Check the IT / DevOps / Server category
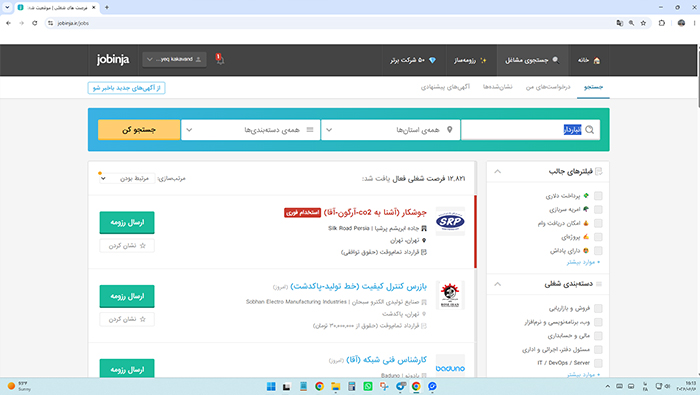 coord(598,363)
